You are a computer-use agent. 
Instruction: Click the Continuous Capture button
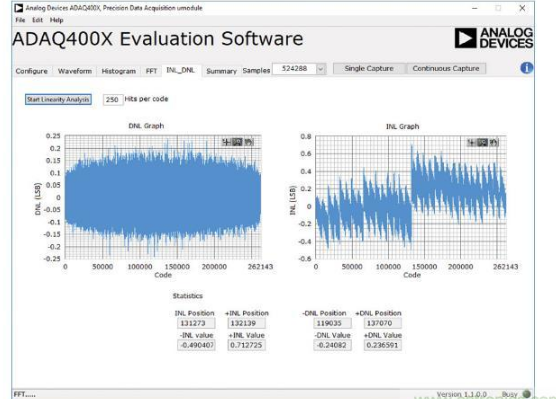[446, 68]
